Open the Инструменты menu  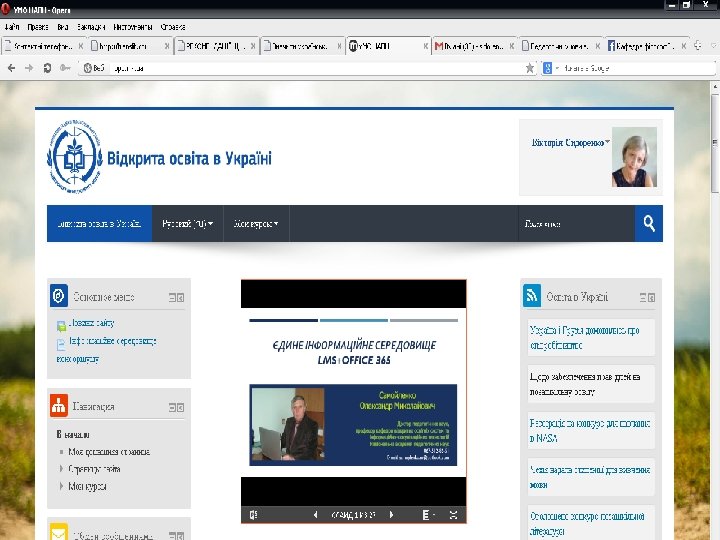(x=133, y=27)
